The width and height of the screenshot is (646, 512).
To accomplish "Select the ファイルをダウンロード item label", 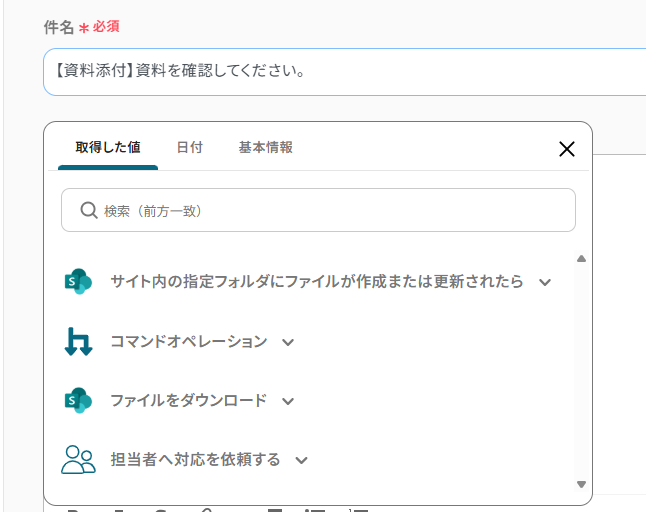I will click(188, 401).
